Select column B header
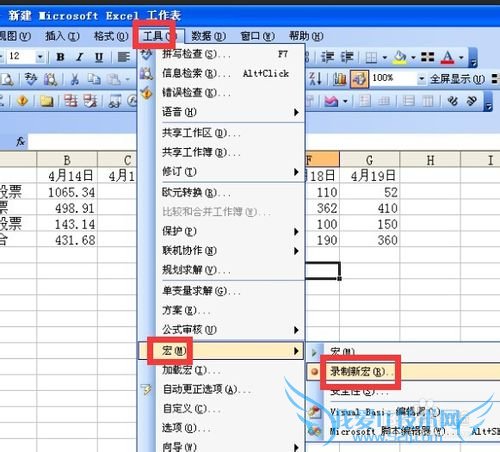500x452 pixels. pyautogui.click(x=67, y=160)
